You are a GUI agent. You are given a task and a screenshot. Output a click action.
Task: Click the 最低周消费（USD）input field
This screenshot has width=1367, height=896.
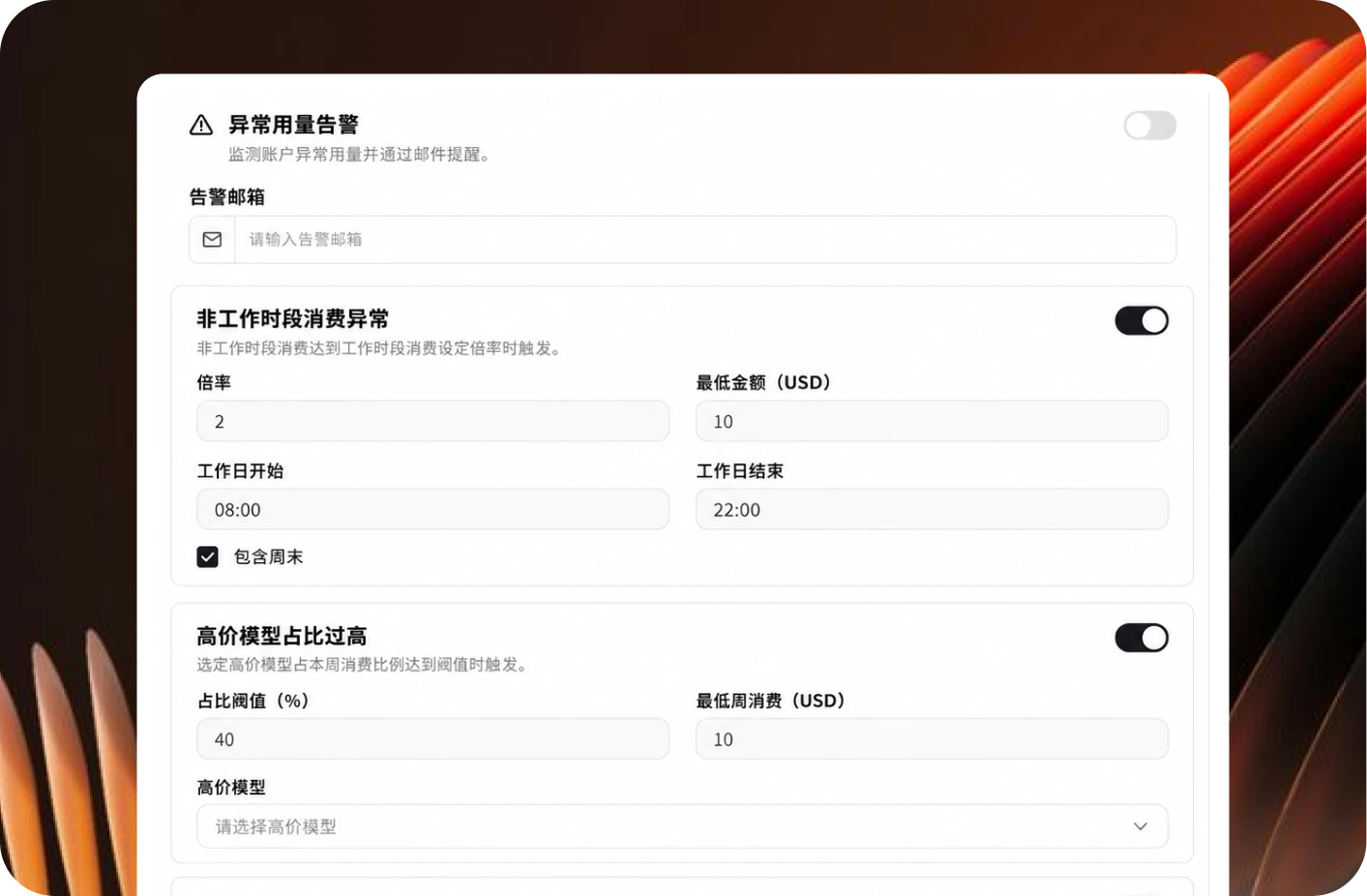tap(932, 739)
